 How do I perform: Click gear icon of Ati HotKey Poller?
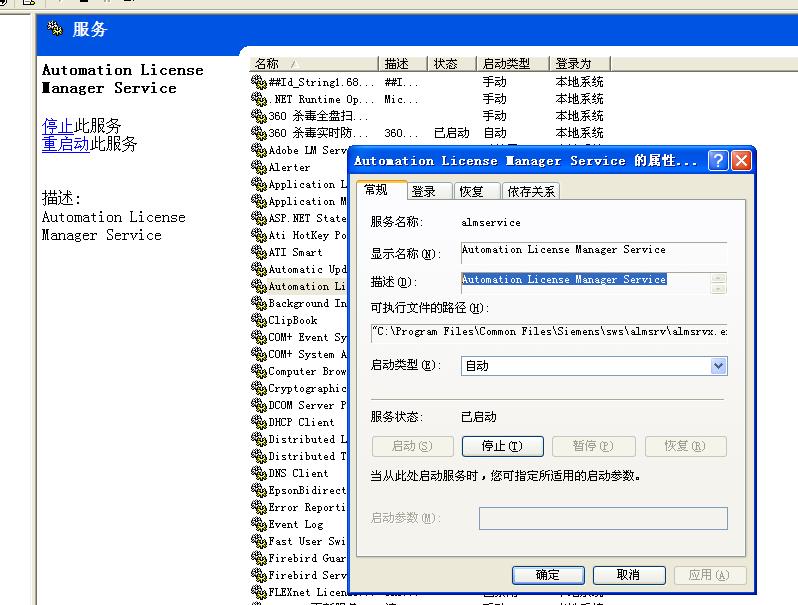pyautogui.click(x=259, y=235)
